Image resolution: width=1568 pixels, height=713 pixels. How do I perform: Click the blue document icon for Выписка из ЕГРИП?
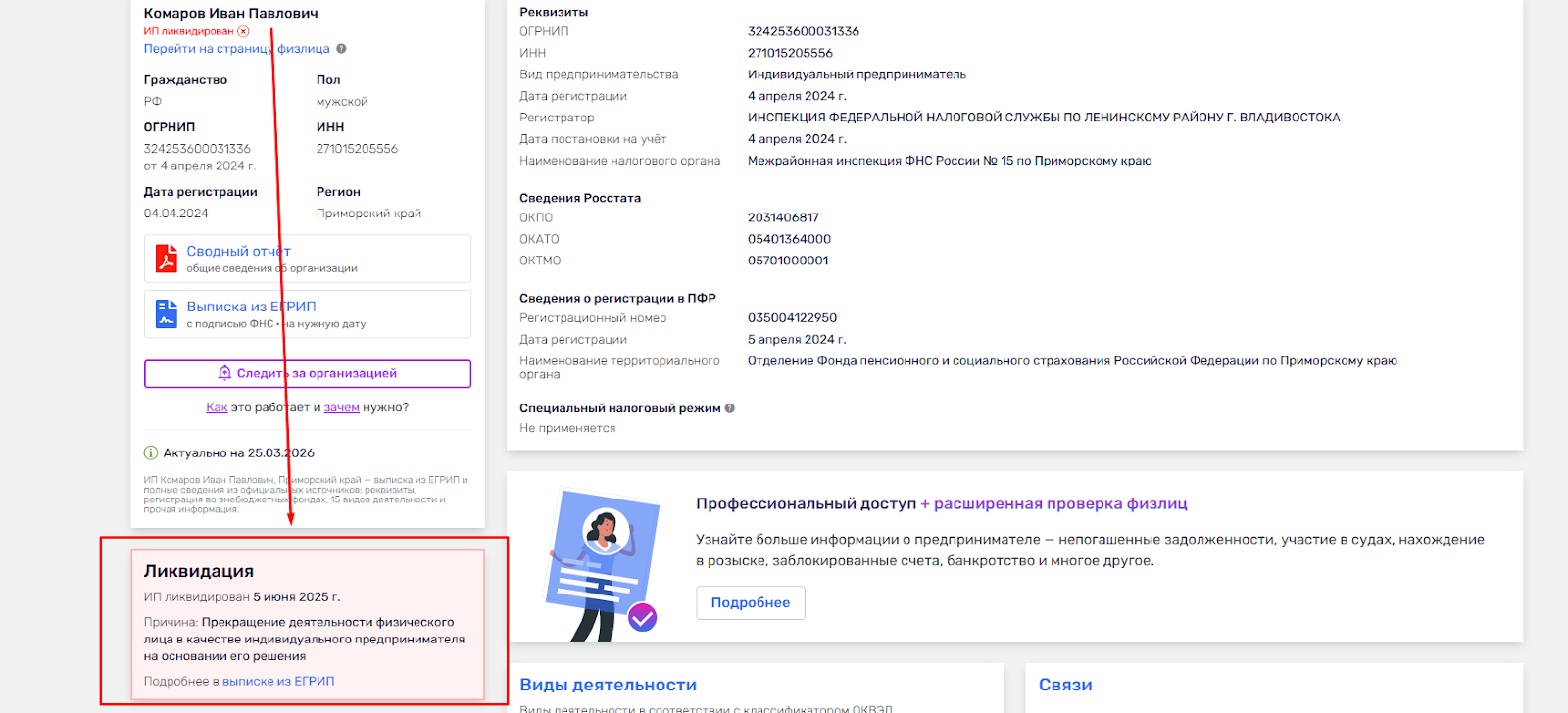(167, 313)
